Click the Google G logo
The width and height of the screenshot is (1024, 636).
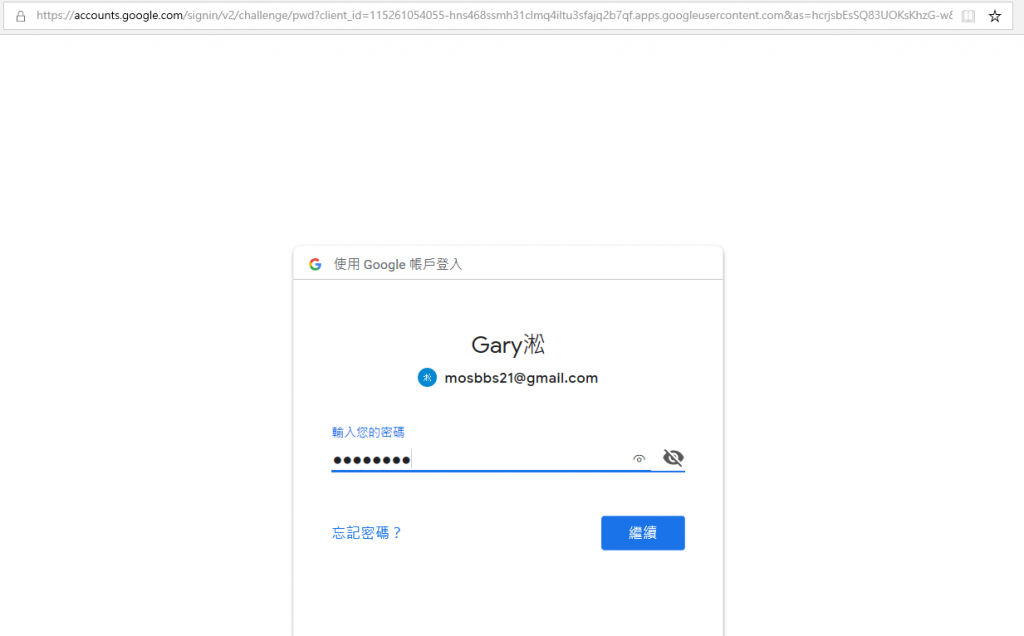point(315,264)
